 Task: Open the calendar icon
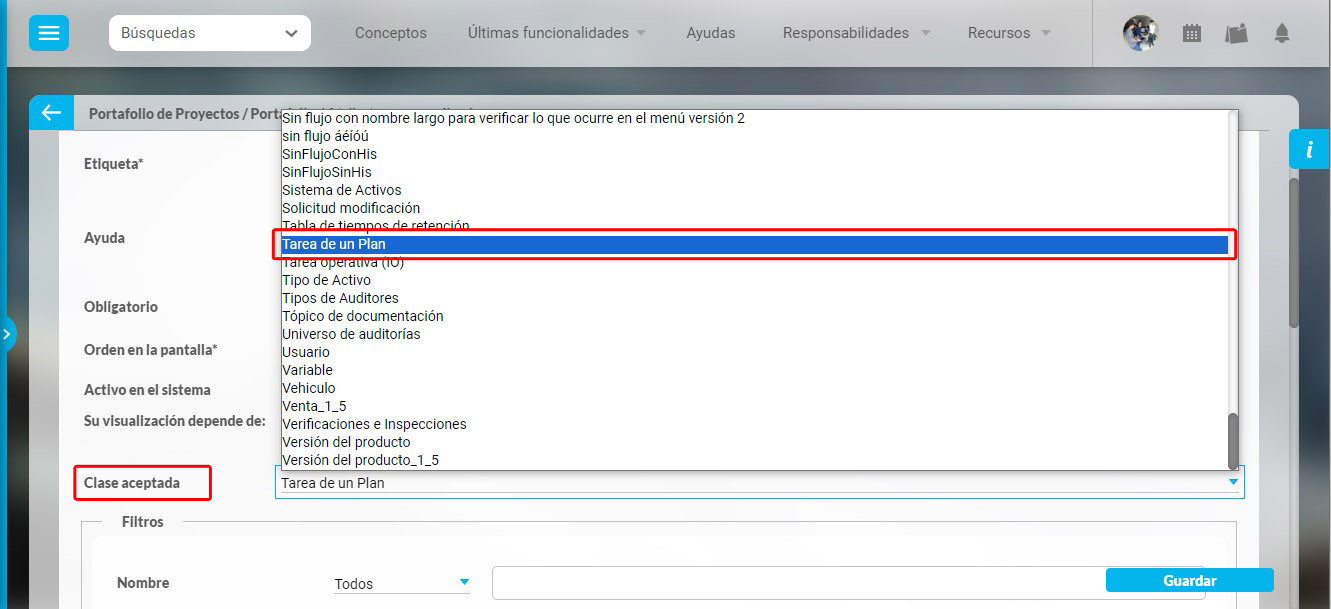coord(1191,33)
